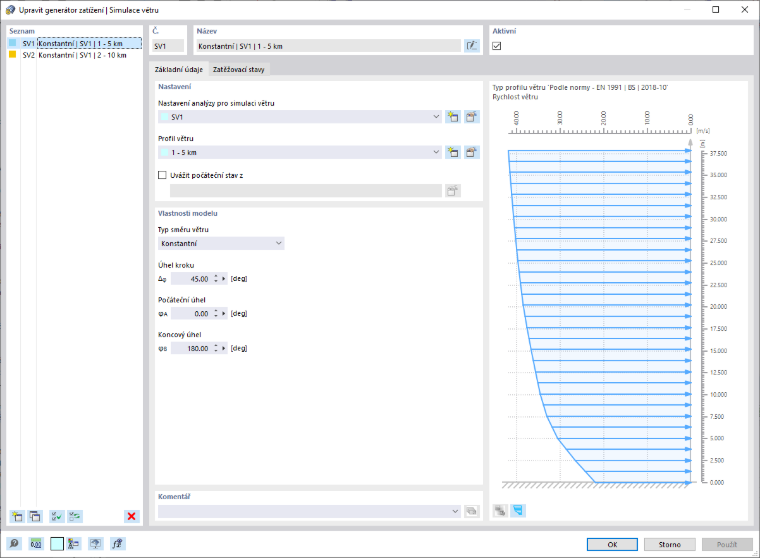This screenshot has height=558, width=760.
Task: Switch to Základní údaje tab
Action: (178, 69)
